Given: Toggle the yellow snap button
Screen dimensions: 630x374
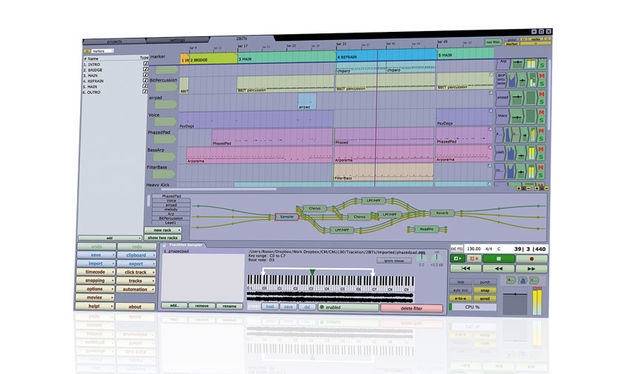Looking at the screenshot, I should point(485,290).
